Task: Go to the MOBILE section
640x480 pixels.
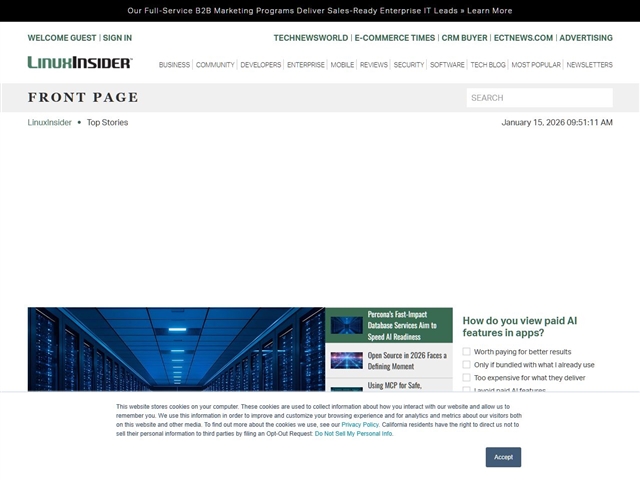Action: tap(342, 65)
